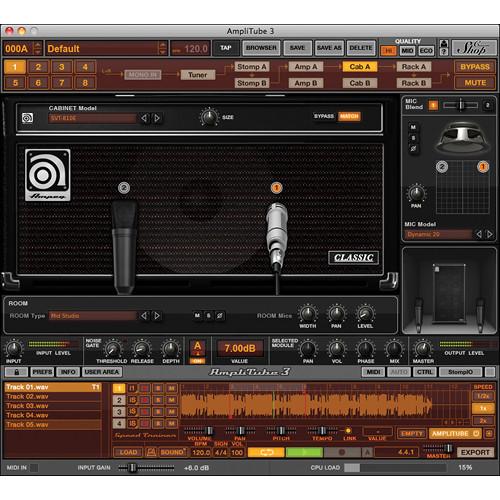Select mic marker 1 in the position grid

[x=483, y=166]
